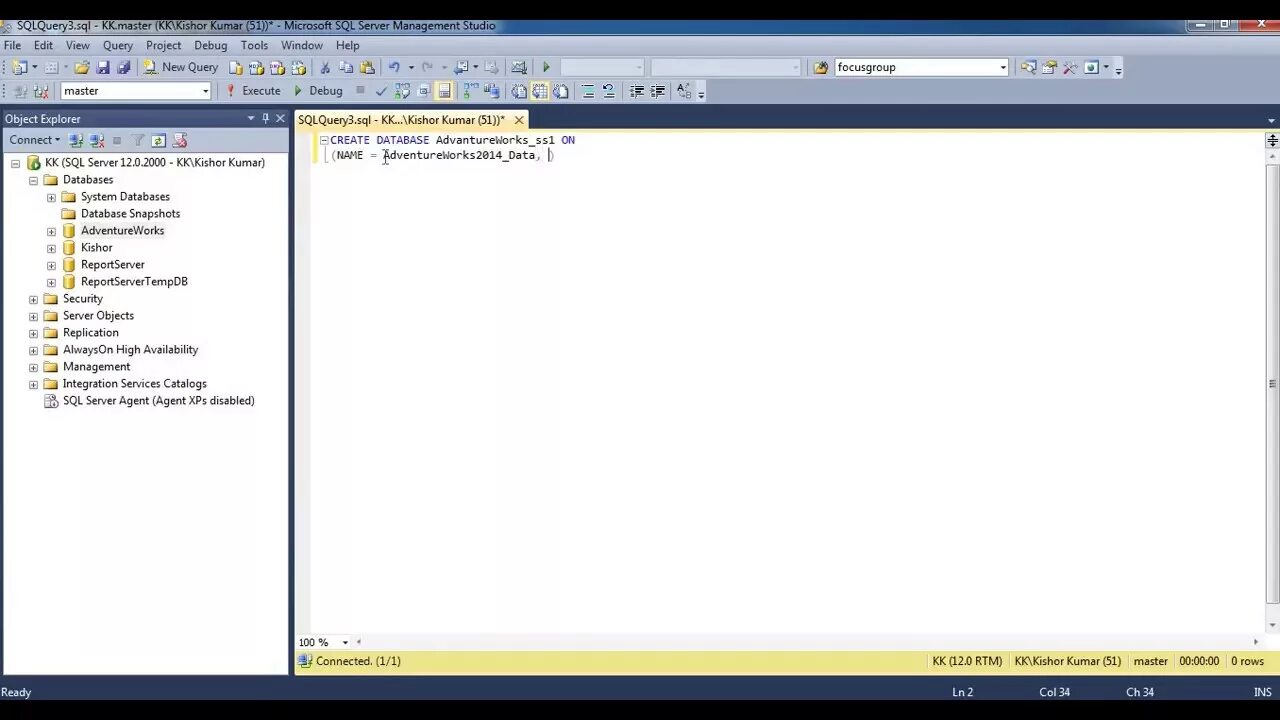
Task: Refresh Object Explorer tree
Action: coord(158,141)
